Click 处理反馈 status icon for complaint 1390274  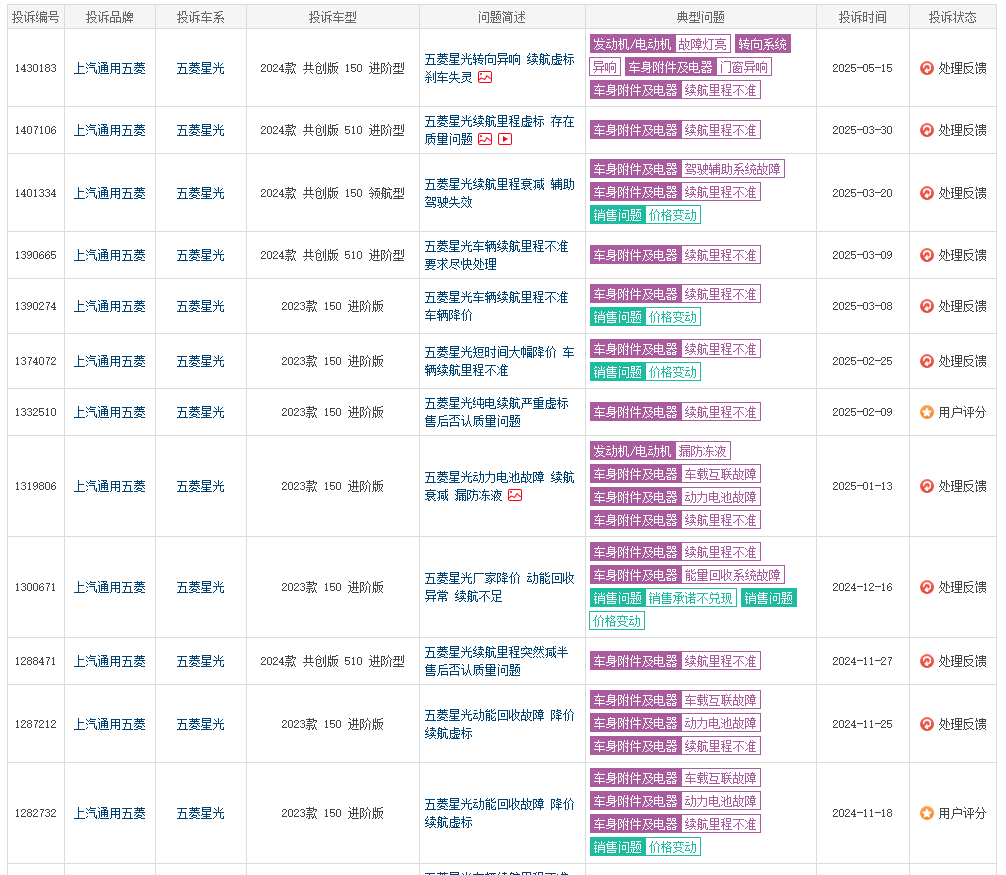coord(926,306)
